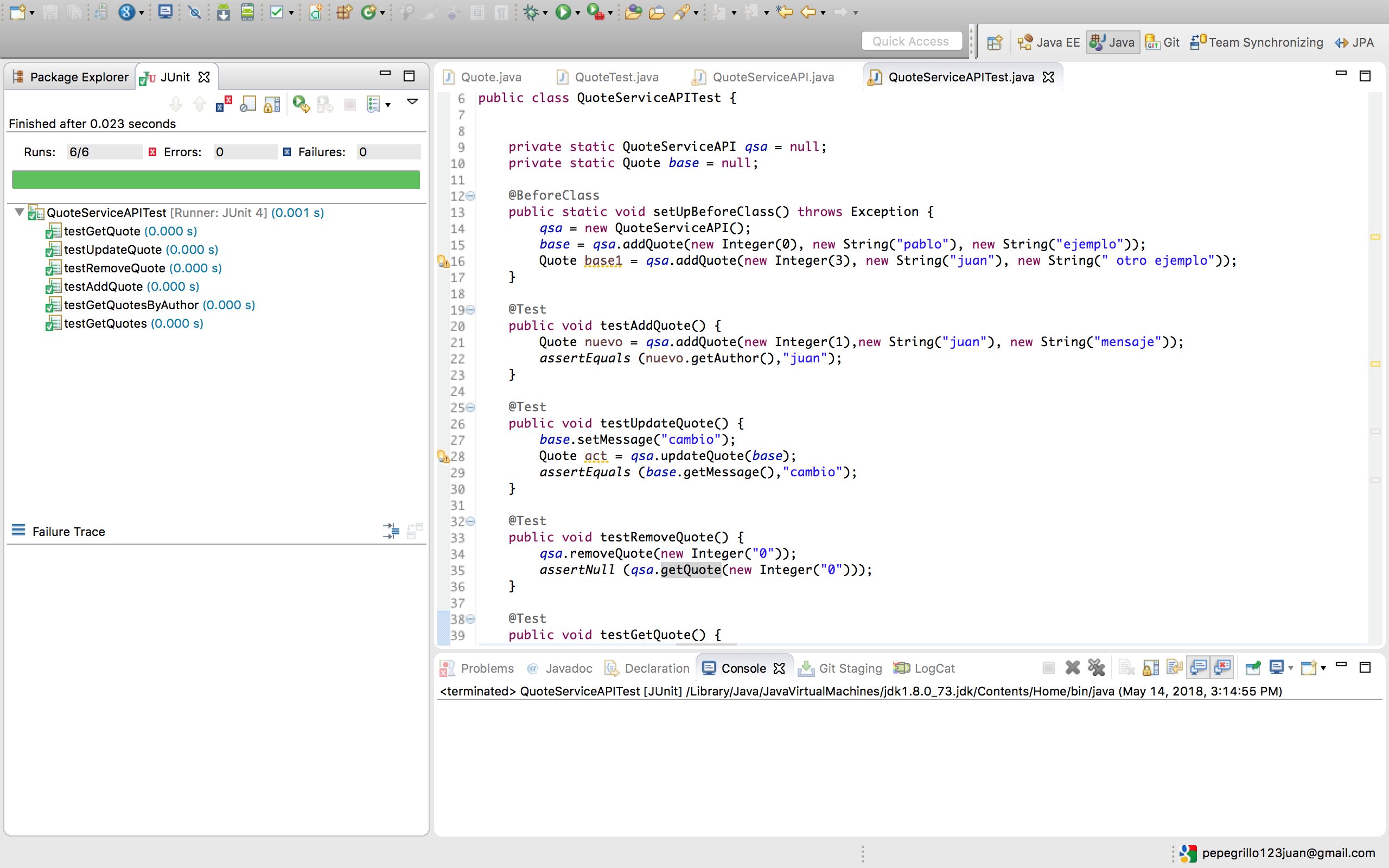
Task: Click the Quick Access search field
Action: point(910,41)
